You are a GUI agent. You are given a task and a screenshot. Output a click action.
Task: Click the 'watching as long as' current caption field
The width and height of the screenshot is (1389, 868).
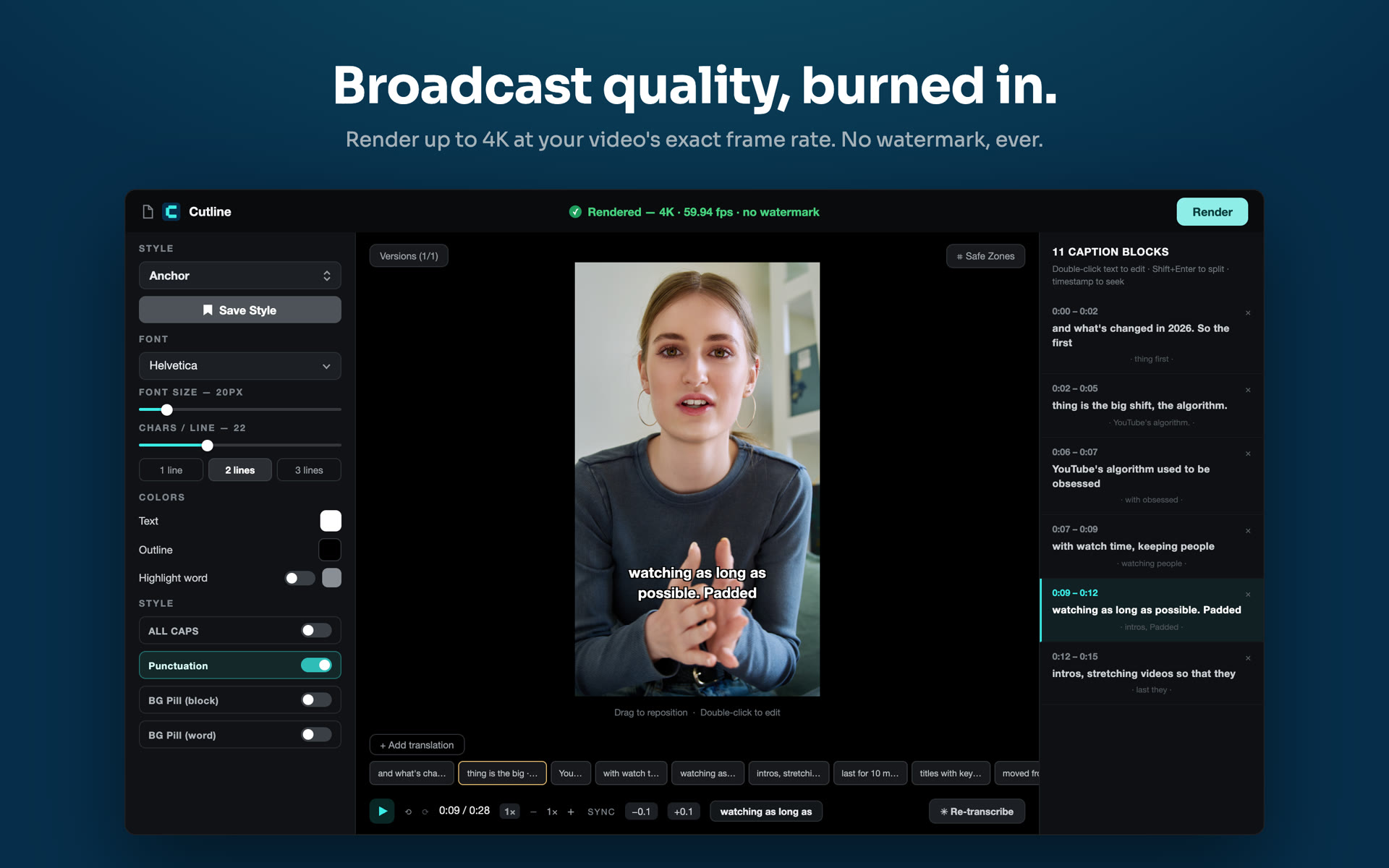point(766,812)
